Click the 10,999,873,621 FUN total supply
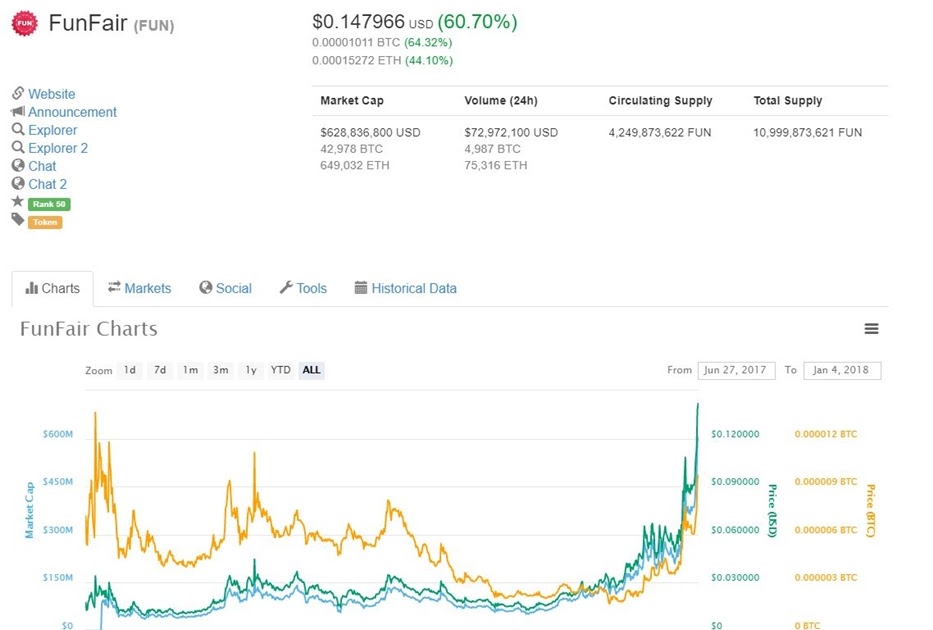The height and width of the screenshot is (630, 933). [x=807, y=133]
